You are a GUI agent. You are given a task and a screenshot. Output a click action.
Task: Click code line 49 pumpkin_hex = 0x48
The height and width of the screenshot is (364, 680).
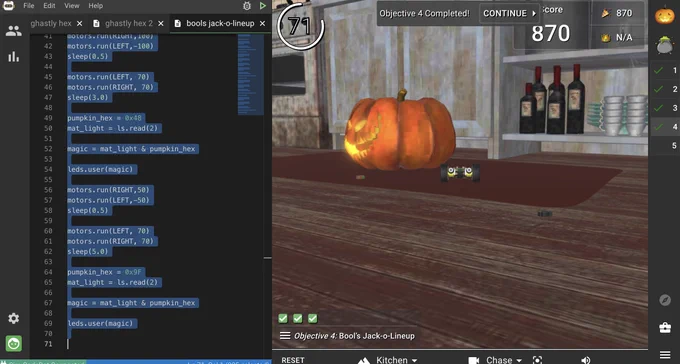[x=106, y=118]
